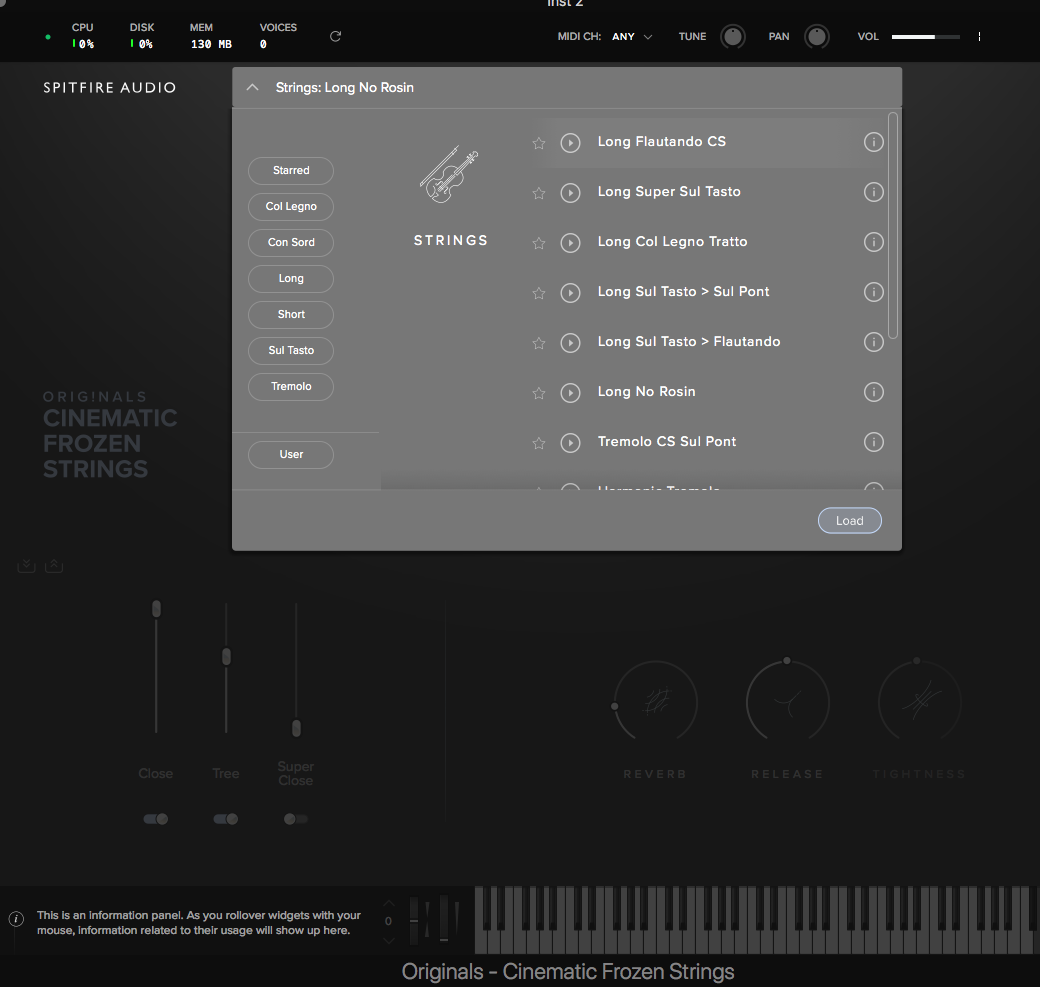
Task: Click the preset save/upload icon
Action: (54, 565)
